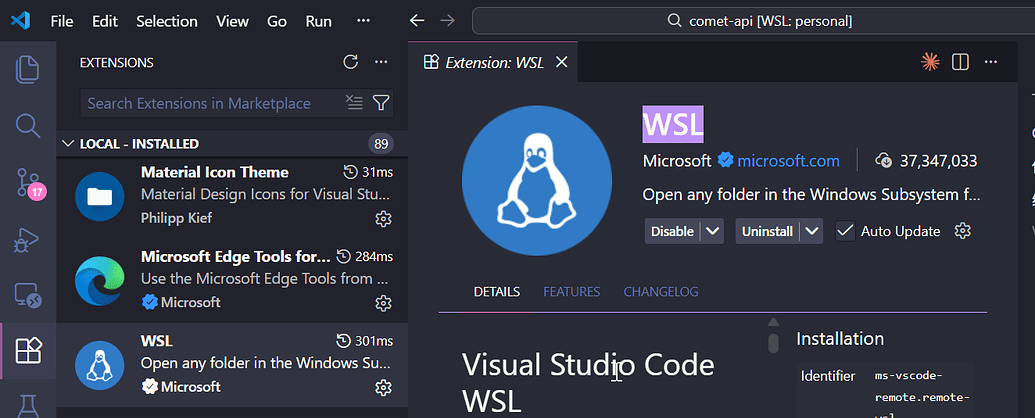The image size is (1035, 418).
Task: Click the Microsoft verified publisher badge
Action: [x=725, y=160]
